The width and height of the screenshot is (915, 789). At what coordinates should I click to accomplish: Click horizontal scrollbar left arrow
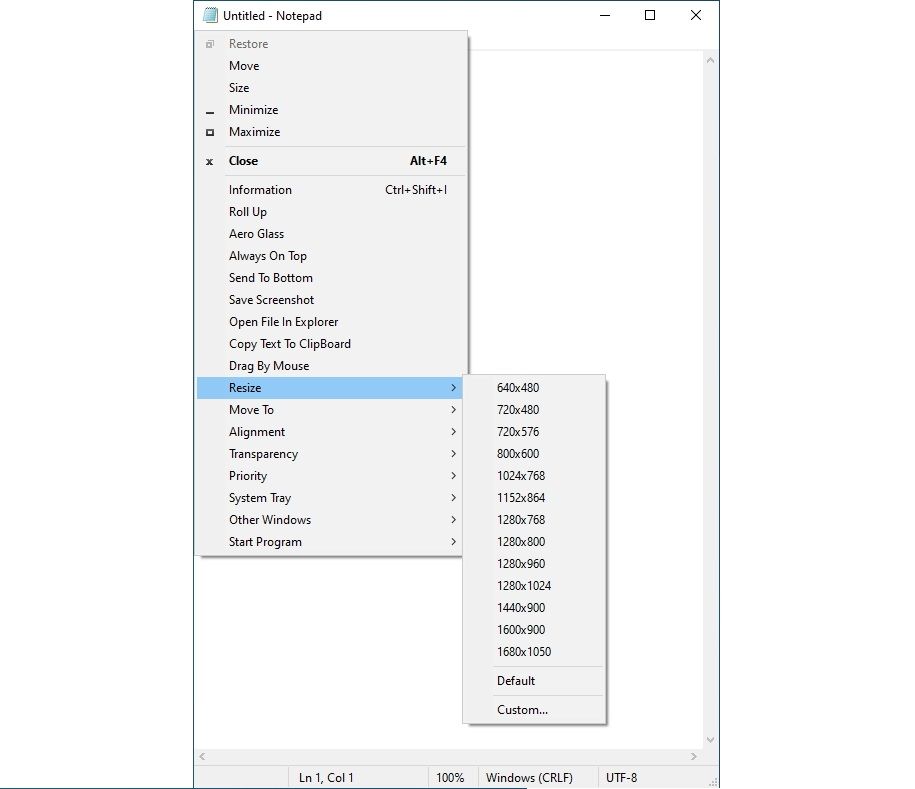click(x=202, y=756)
